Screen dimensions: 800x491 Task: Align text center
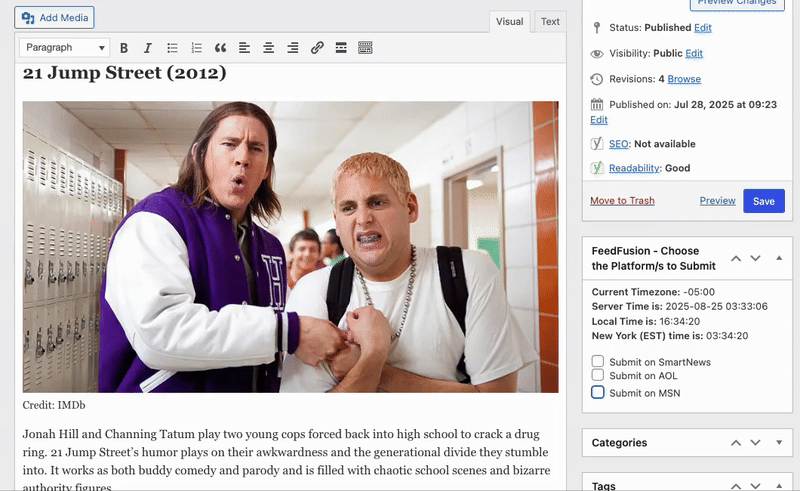(x=268, y=48)
